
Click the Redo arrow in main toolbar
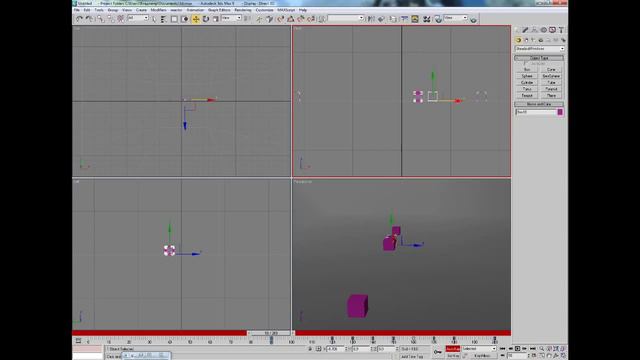(x=89, y=19)
